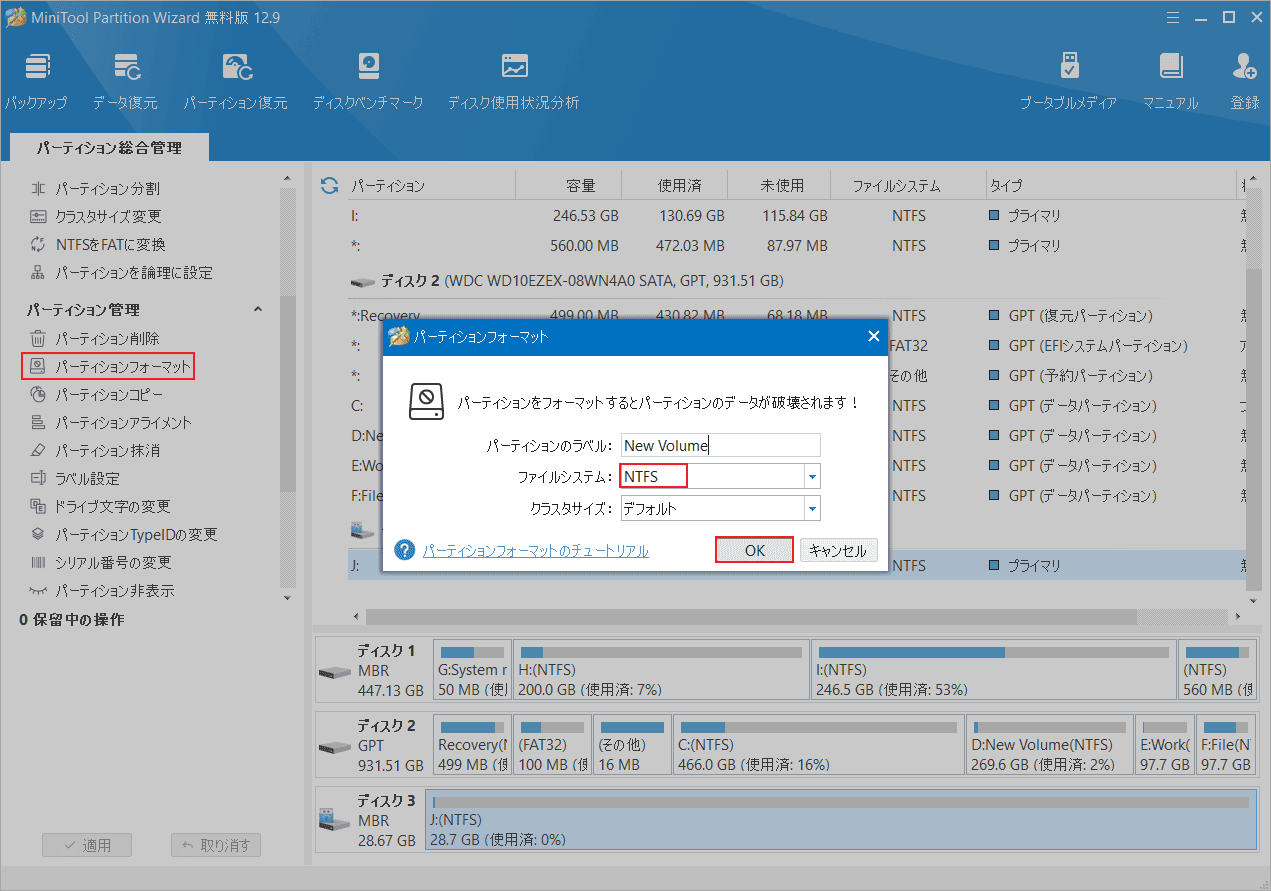Open ディスク使用状況分析 space analyzer
The image size is (1271, 891).
pyautogui.click(x=513, y=81)
